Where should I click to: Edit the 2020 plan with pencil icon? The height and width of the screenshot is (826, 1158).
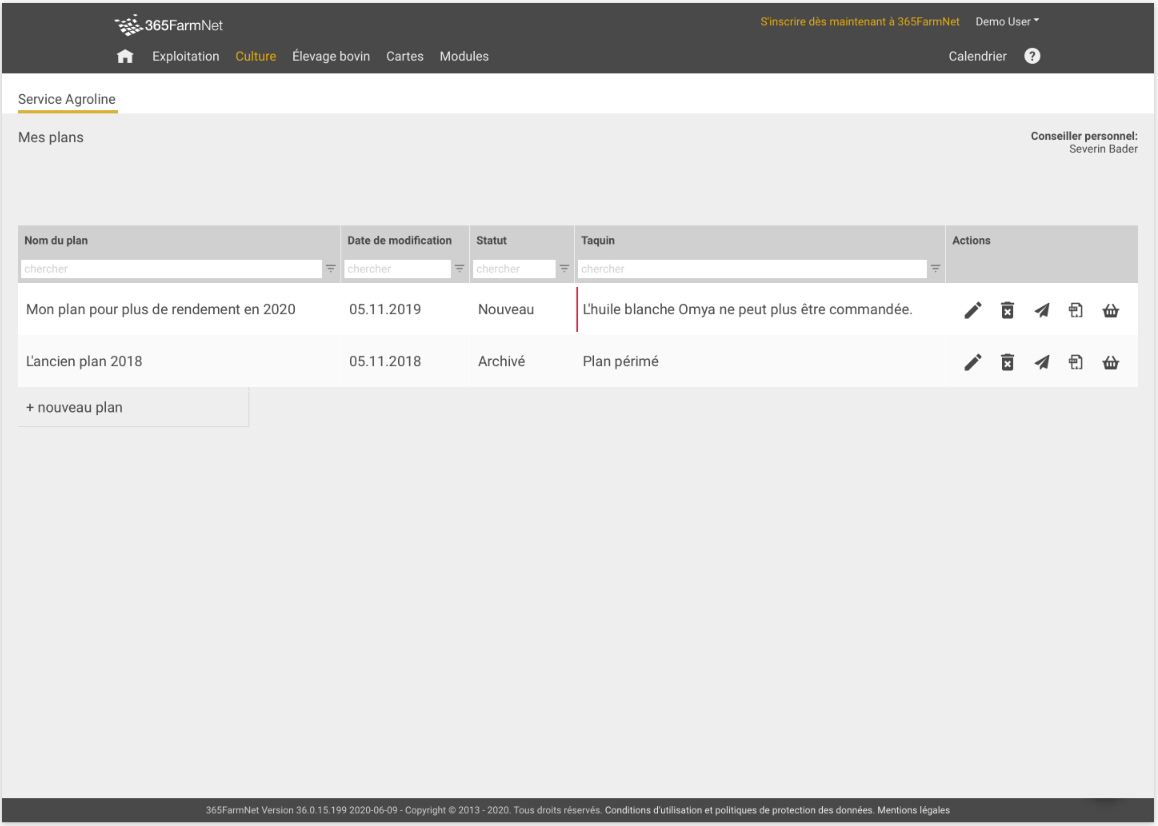point(972,310)
